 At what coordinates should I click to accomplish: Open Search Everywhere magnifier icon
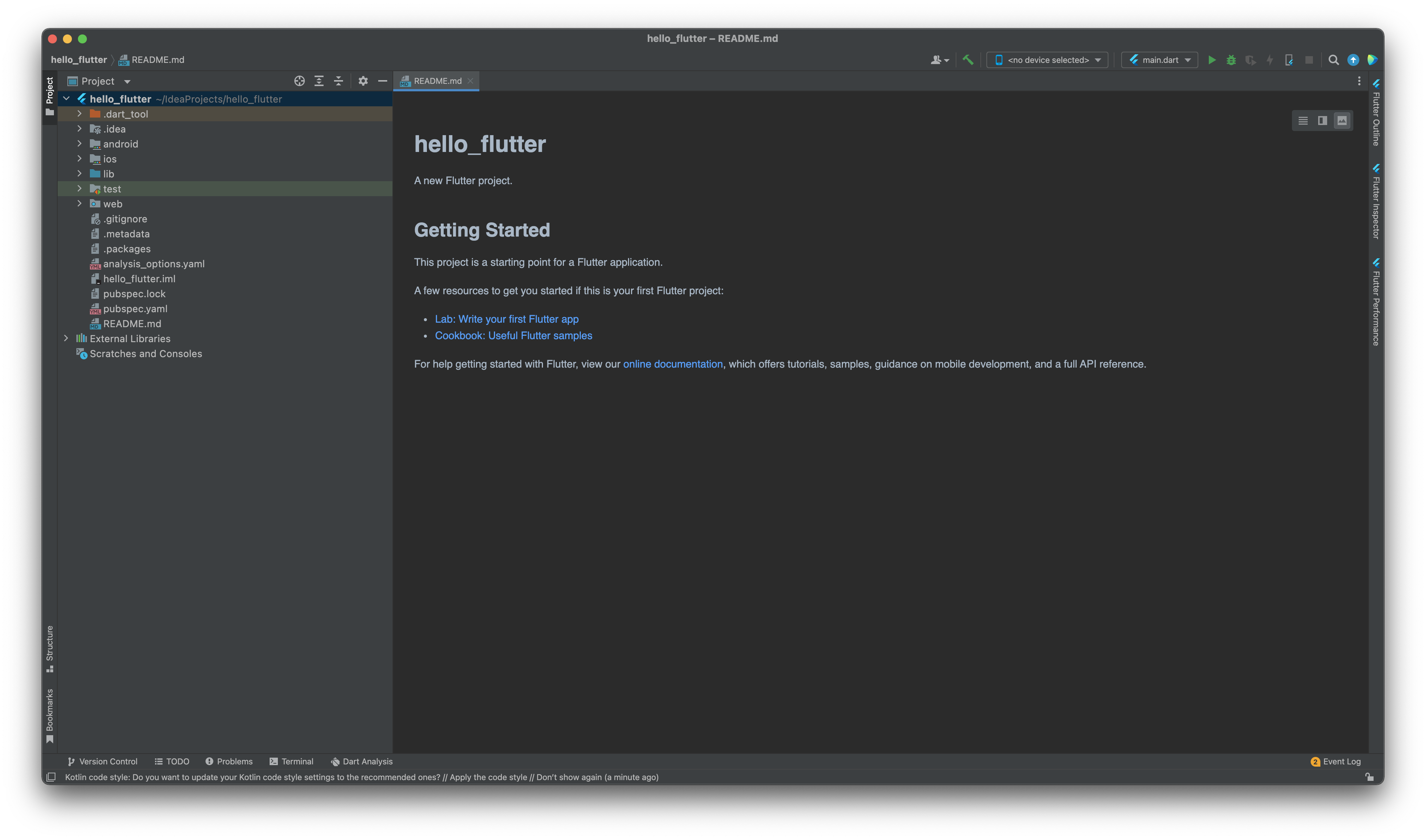(1333, 60)
